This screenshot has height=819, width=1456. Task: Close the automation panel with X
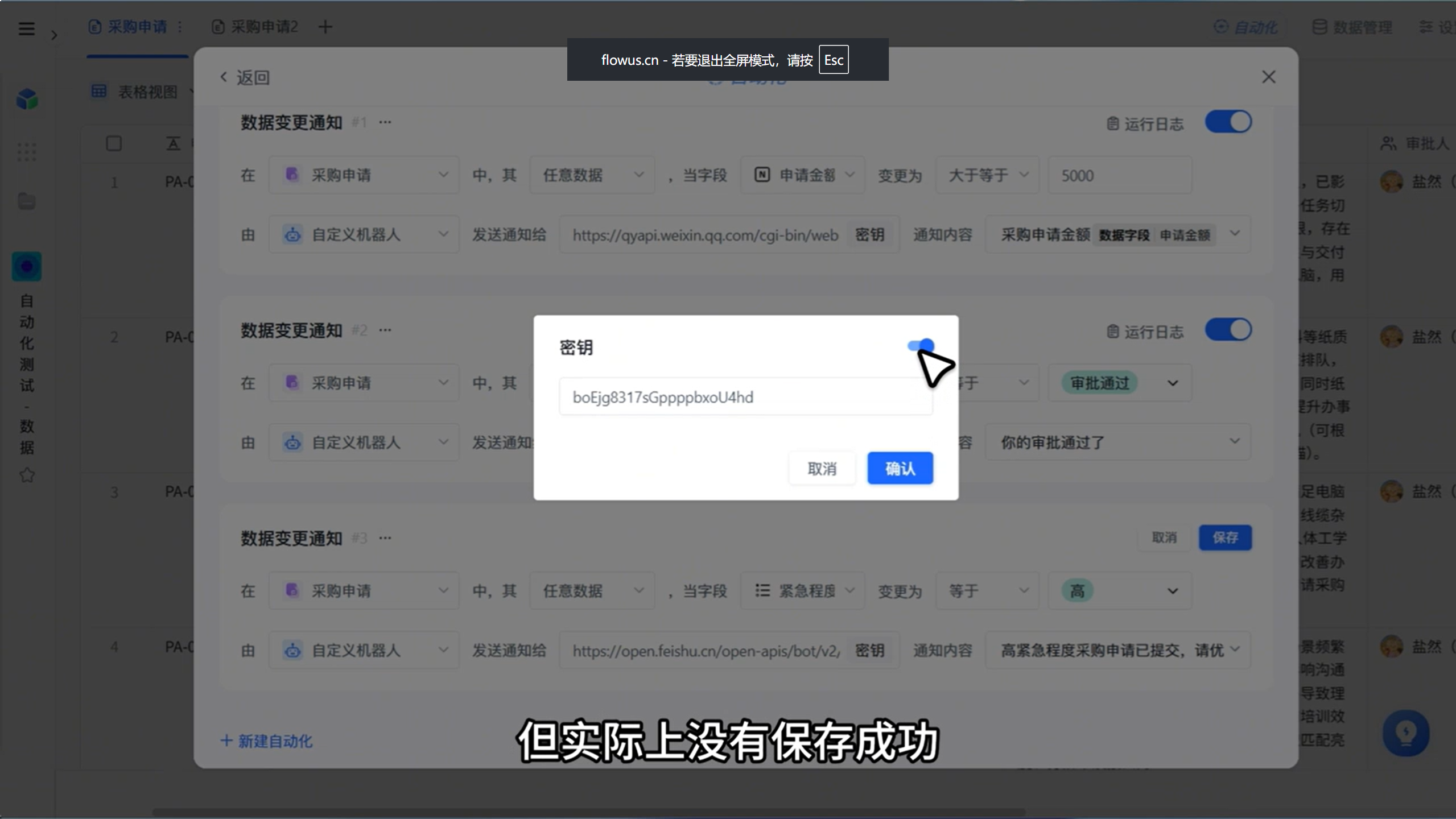(1269, 77)
